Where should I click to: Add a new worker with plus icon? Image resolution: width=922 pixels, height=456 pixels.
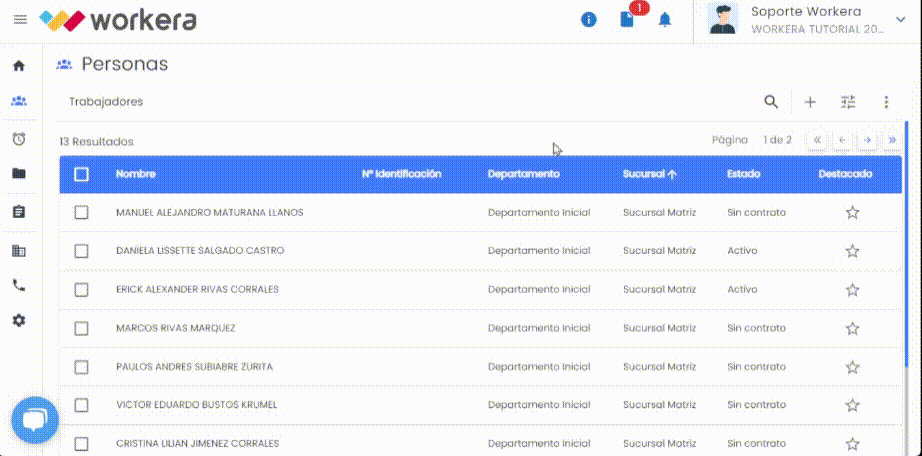tap(810, 102)
